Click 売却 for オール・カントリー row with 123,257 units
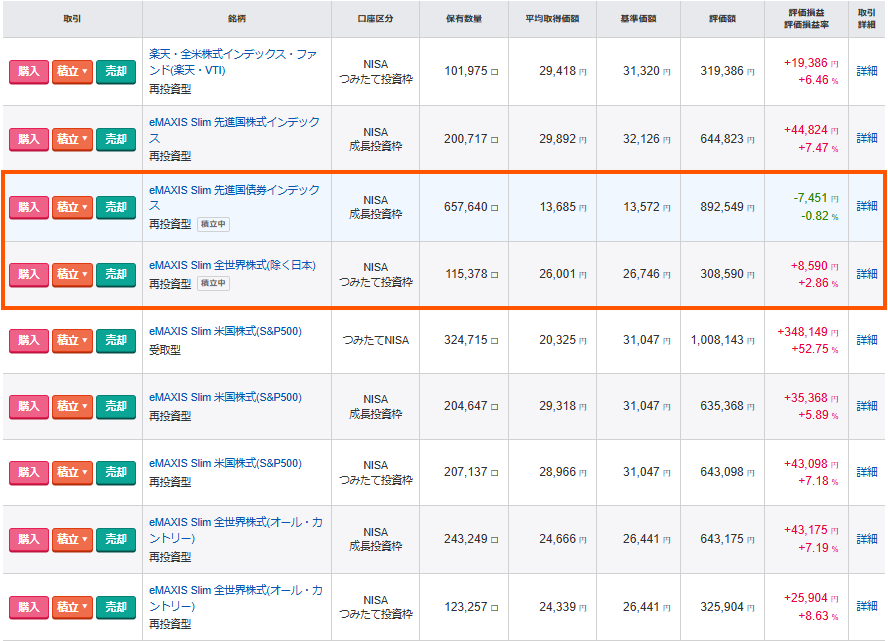The height and width of the screenshot is (641, 888). [x=116, y=608]
